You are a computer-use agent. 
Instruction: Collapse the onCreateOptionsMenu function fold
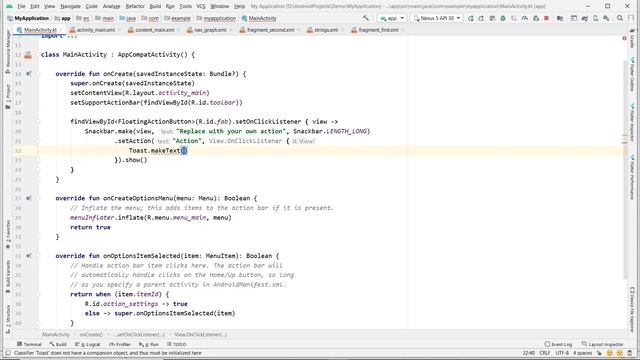pyautogui.click(x=38, y=198)
